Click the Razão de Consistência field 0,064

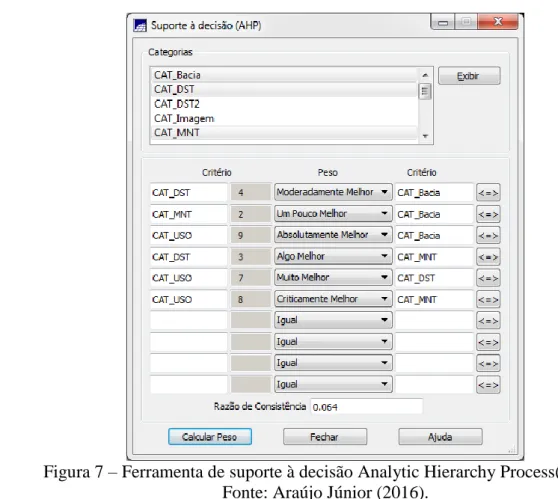coord(367,406)
